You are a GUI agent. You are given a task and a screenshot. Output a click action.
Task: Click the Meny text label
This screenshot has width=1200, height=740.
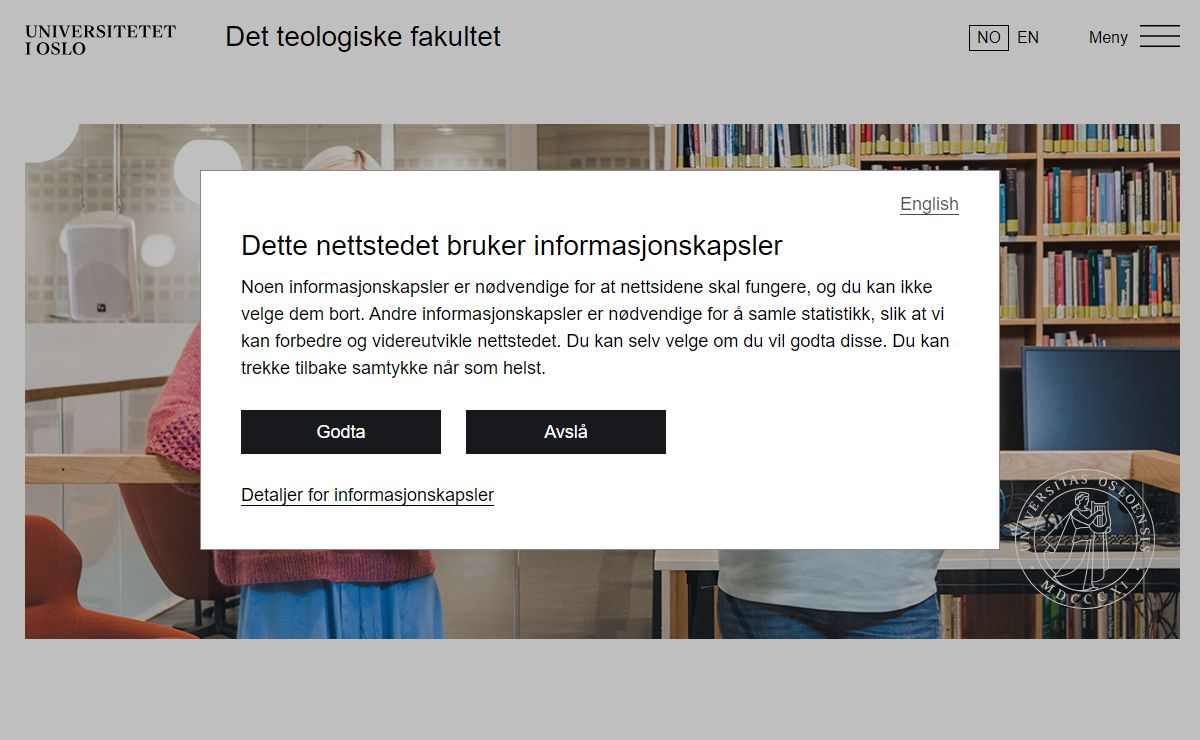(x=1108, y=37)
